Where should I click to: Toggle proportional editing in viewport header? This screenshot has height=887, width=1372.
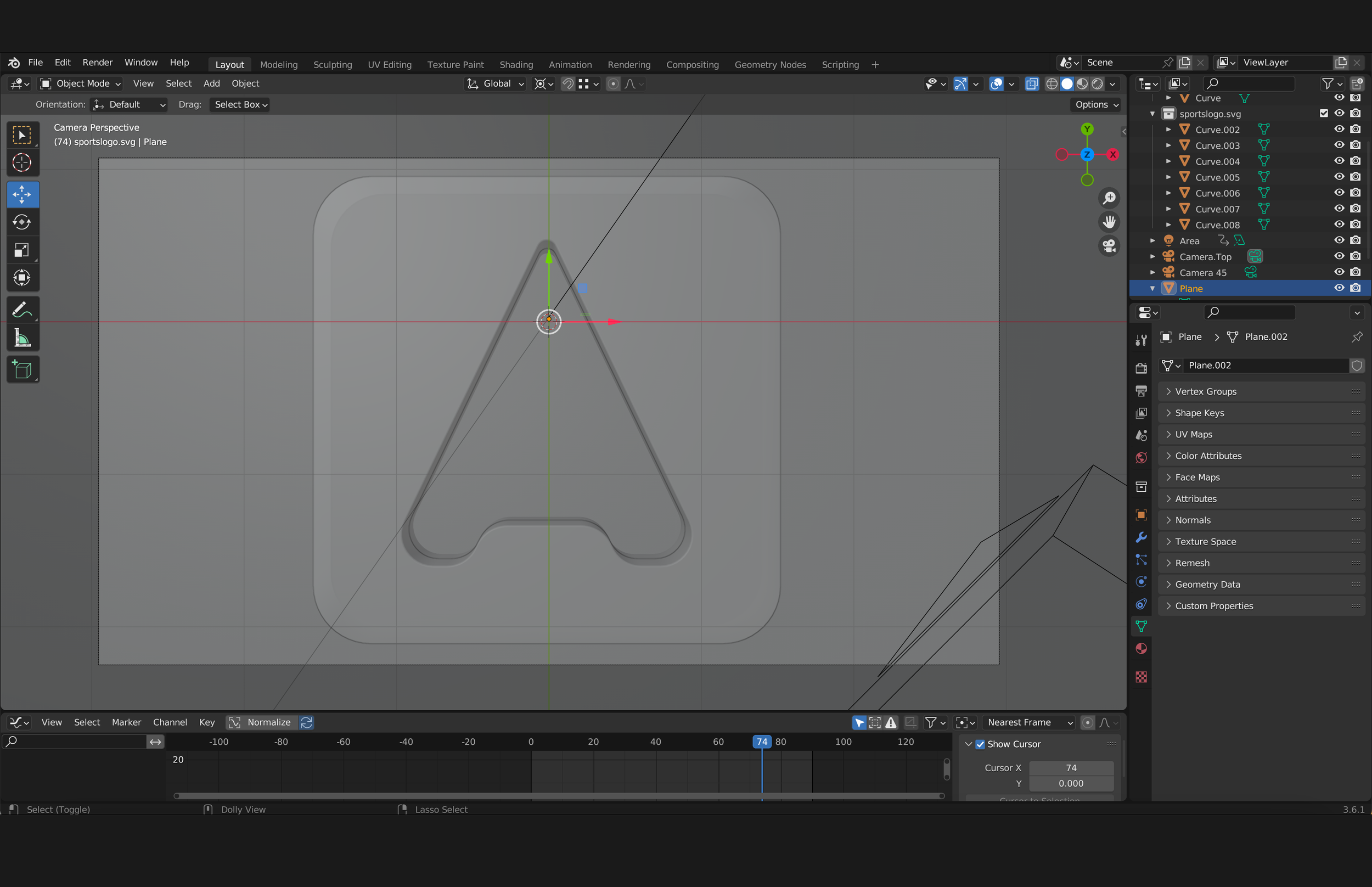[x=613, y=84]
